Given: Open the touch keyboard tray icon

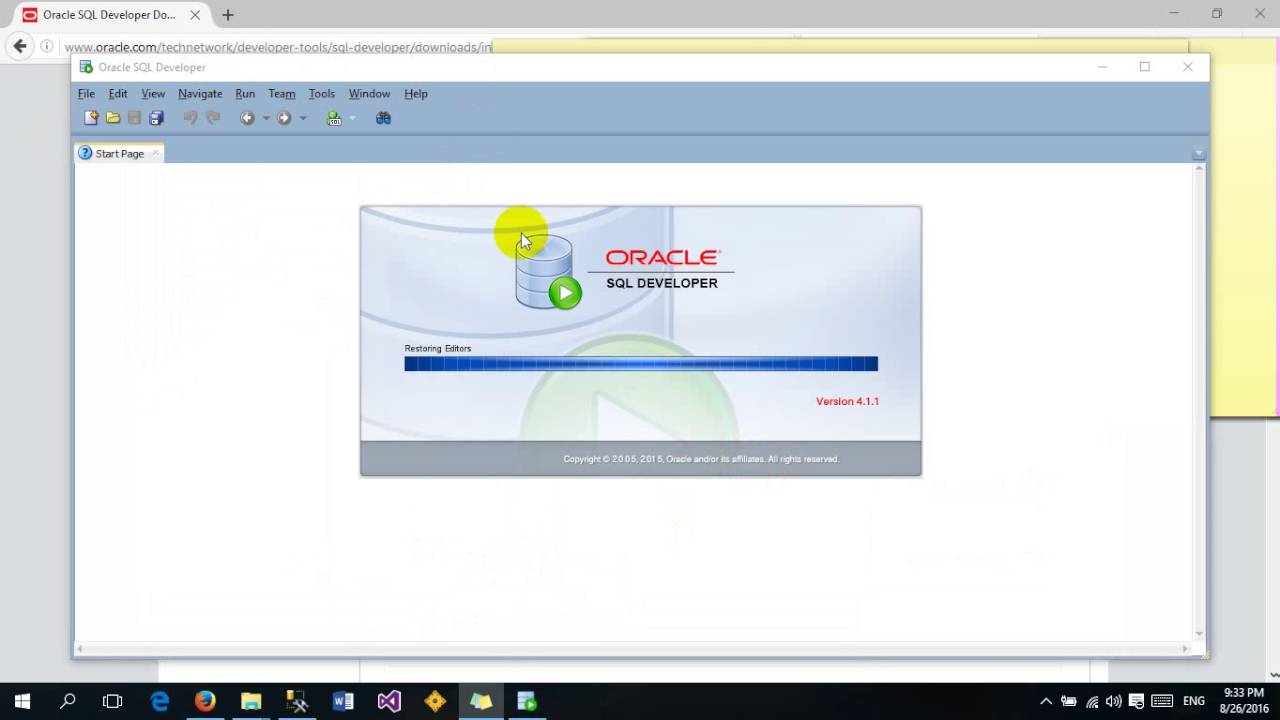Looking at the screenshot, I should pyautogui.click(x=1162, y=701).
